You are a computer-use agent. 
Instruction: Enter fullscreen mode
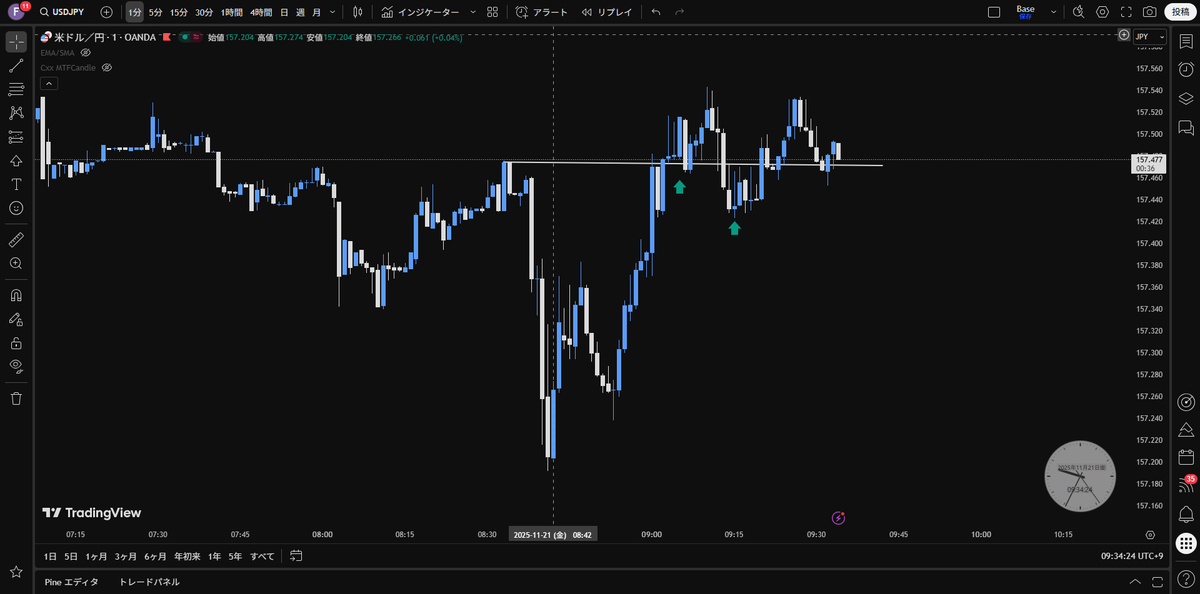tap(1126, 12)
